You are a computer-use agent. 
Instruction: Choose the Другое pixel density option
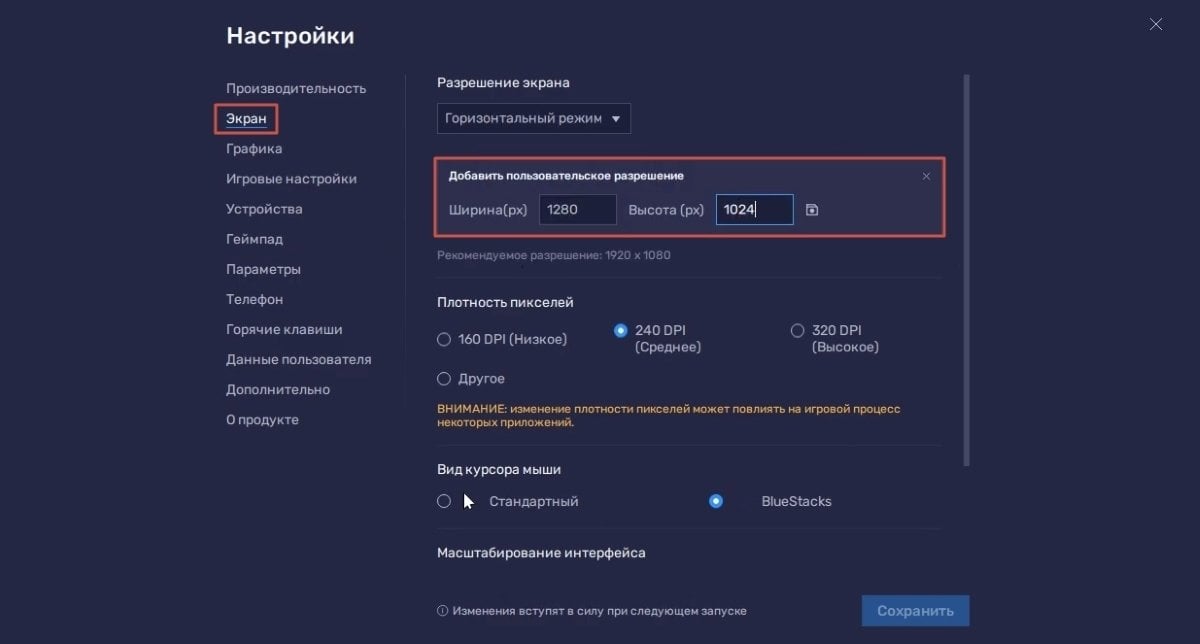pos(444,379)
